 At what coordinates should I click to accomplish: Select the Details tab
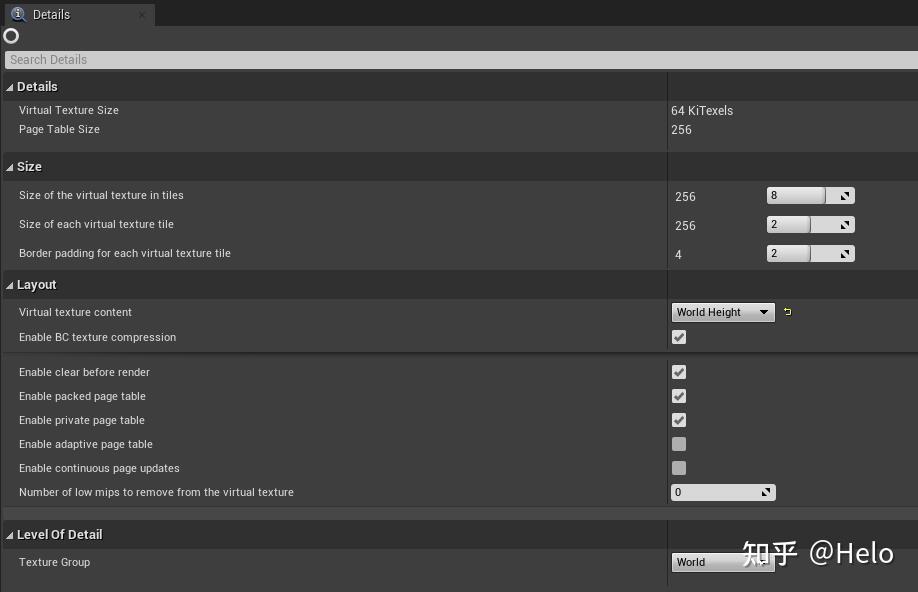coord(52,15)
